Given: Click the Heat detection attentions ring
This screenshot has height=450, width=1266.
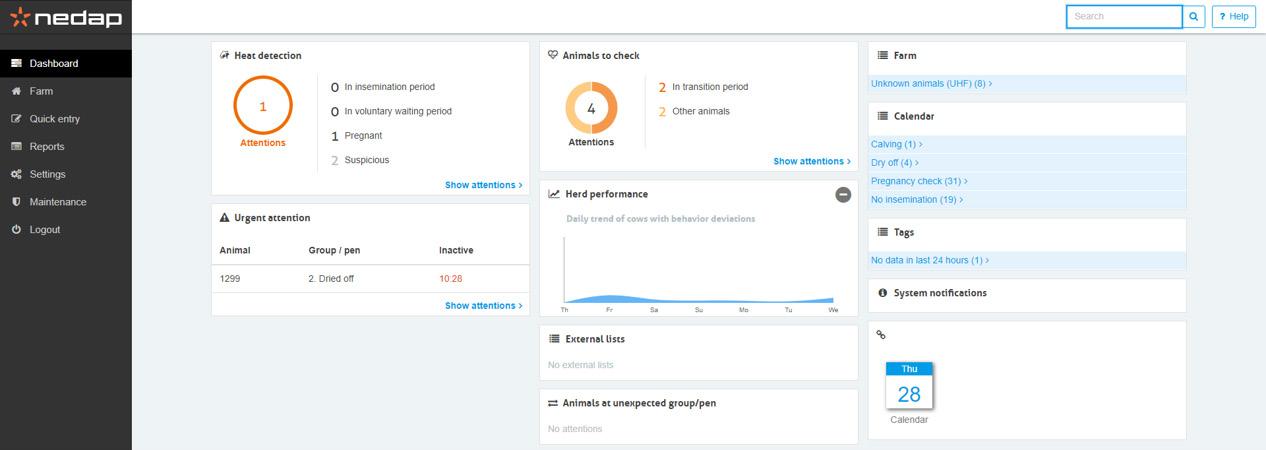Looking at the screenshot, I should coord(263,106).
